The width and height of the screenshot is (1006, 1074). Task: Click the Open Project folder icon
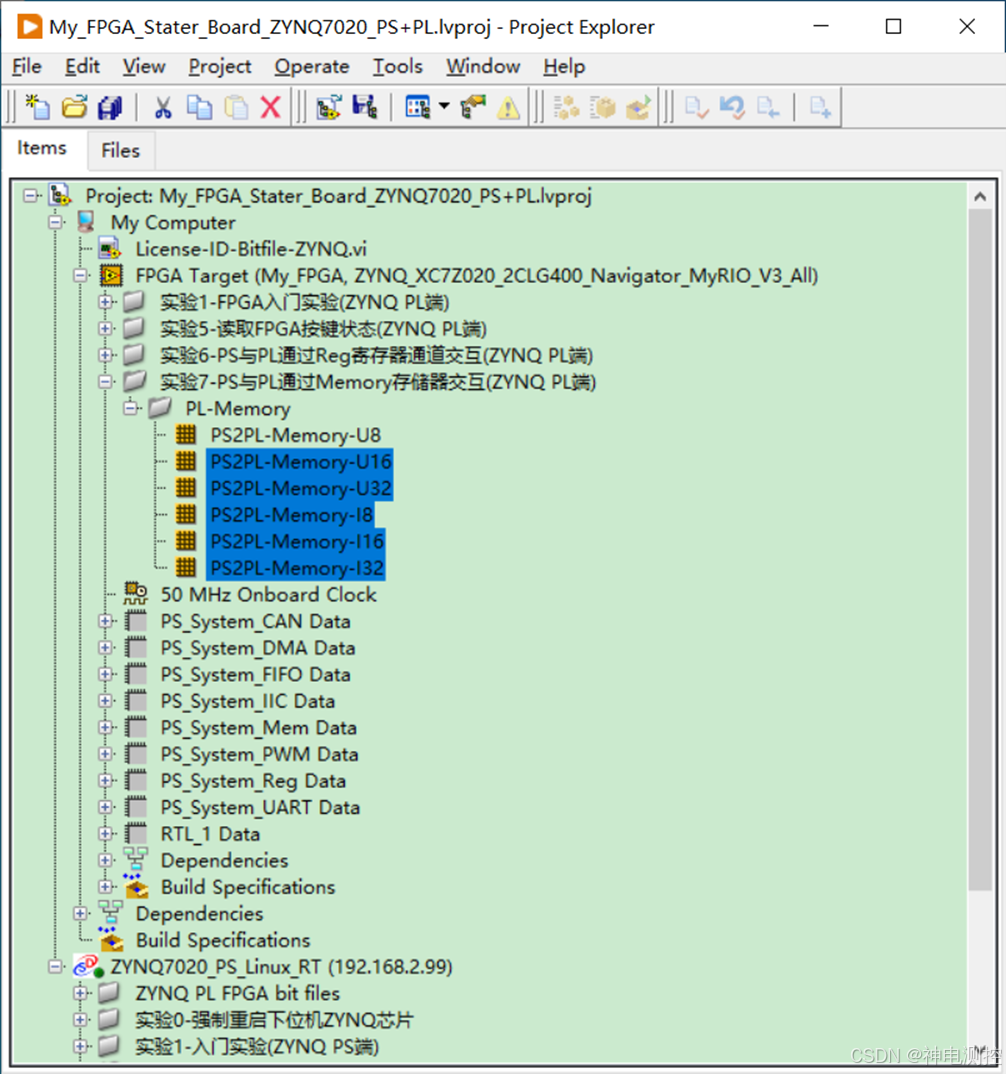click(x=74, y=108)
